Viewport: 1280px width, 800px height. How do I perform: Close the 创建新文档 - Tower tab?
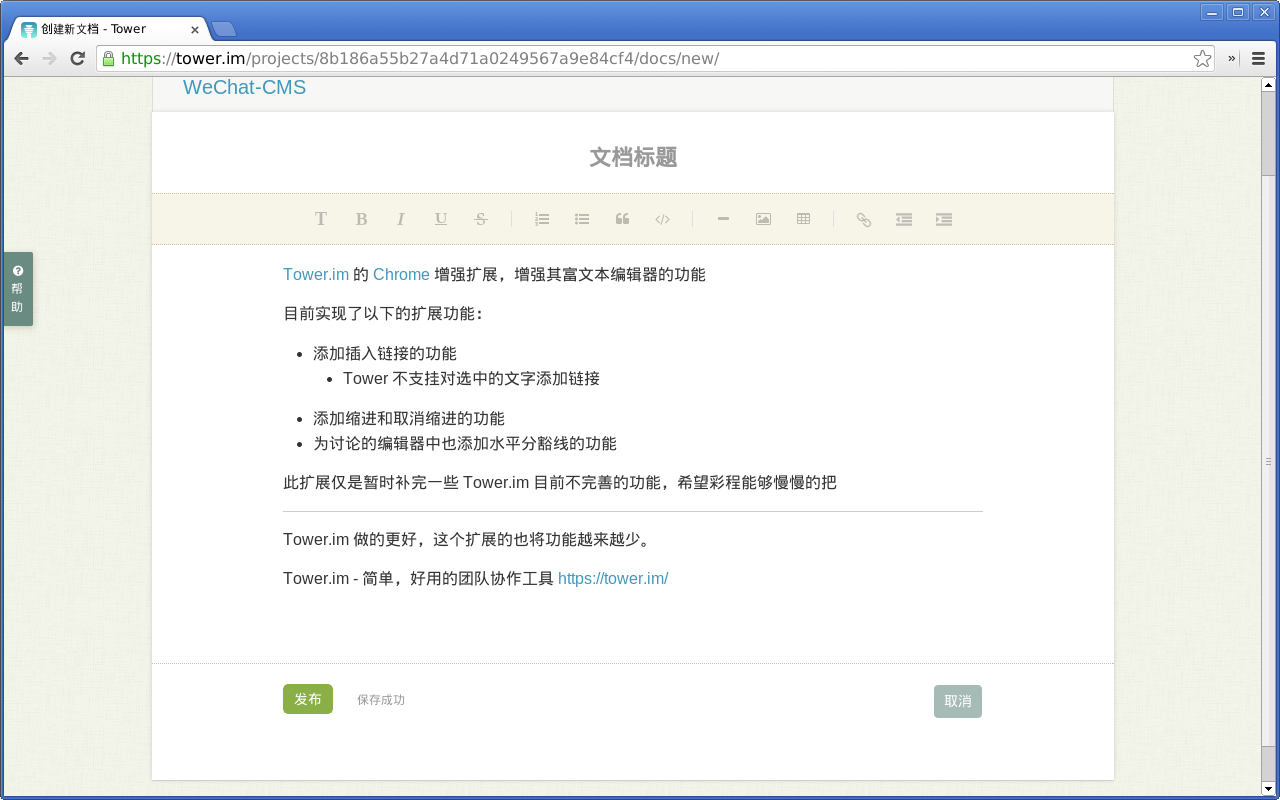(195, 30)
